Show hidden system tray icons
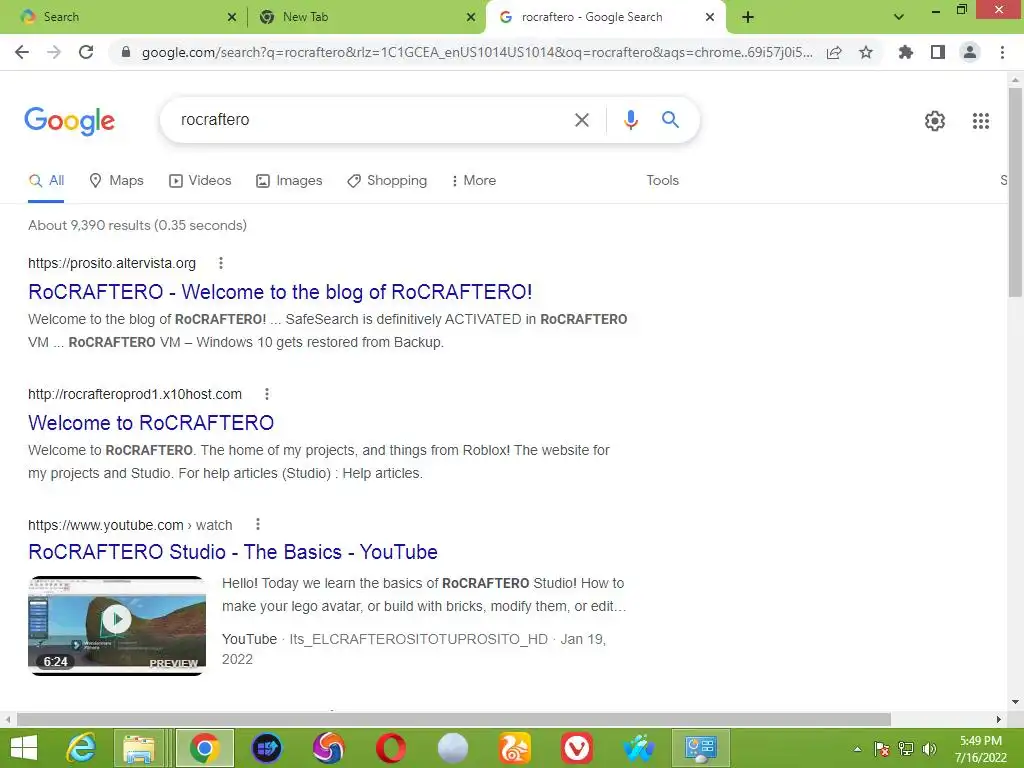The height and width of the screenshot is (768, 1024). (857, 749)
